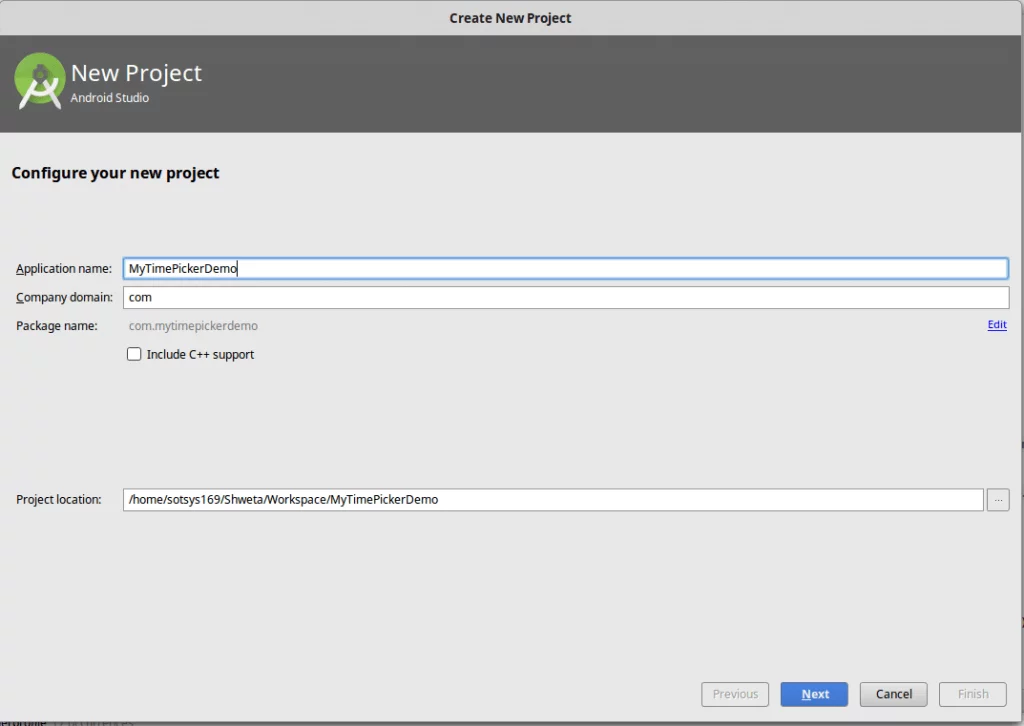Click the Company domain label
Screen dimensions: 1024x726
(64, 298)
